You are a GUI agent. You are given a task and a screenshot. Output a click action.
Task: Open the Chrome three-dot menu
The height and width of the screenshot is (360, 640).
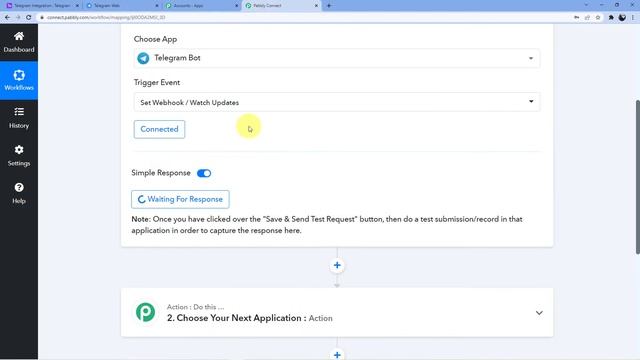pos(633,18)
